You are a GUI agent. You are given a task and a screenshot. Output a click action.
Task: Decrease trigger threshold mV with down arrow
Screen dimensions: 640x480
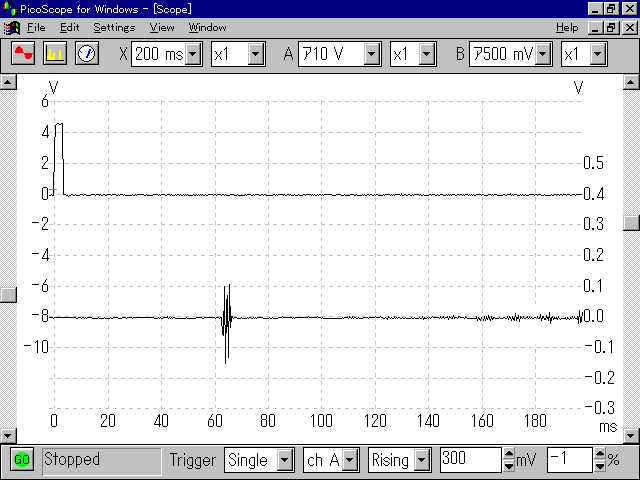[509, 466]
